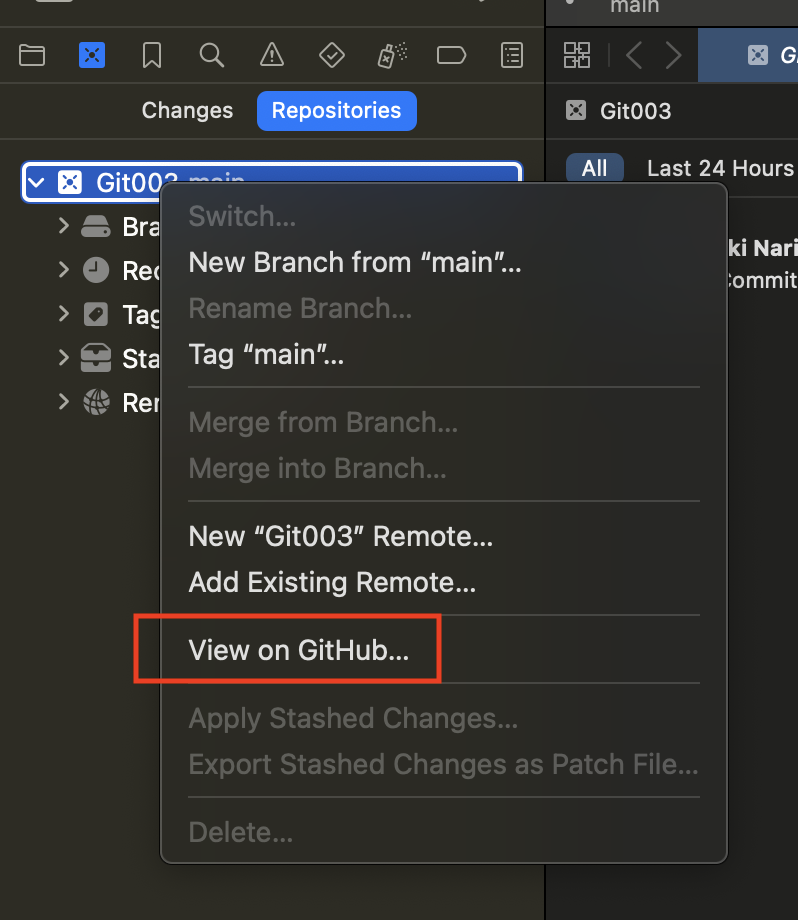Expand the Branches row

pos(64,226)
